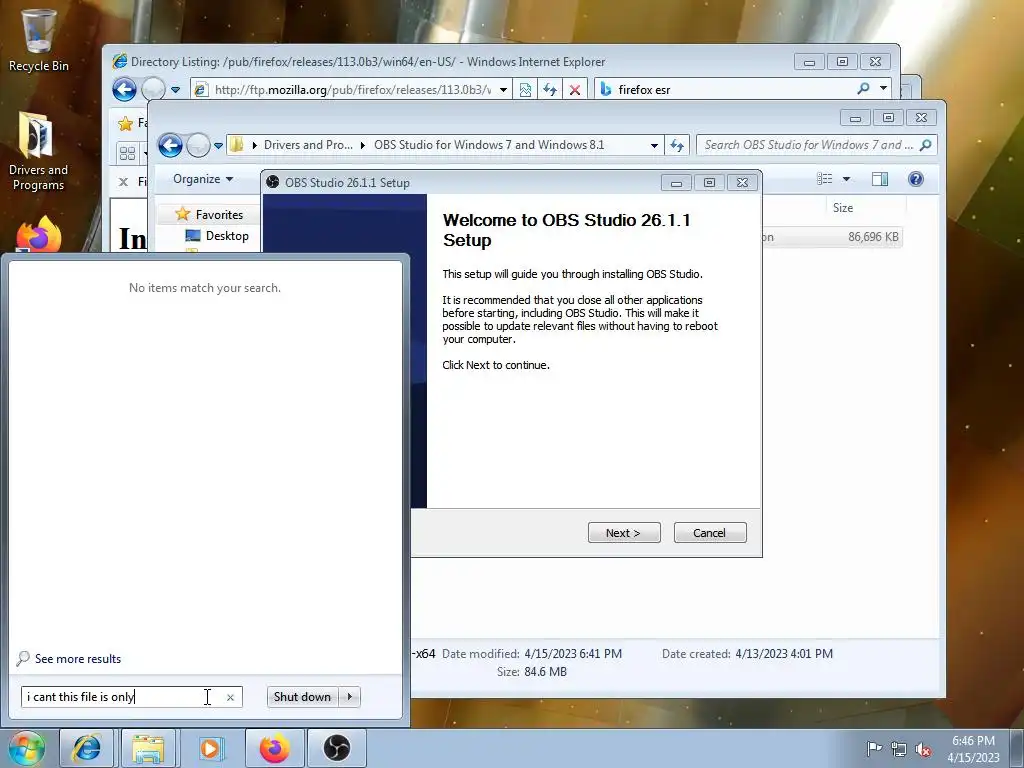
Task: Clear the Start menu search text
Action: click(230, 697)
